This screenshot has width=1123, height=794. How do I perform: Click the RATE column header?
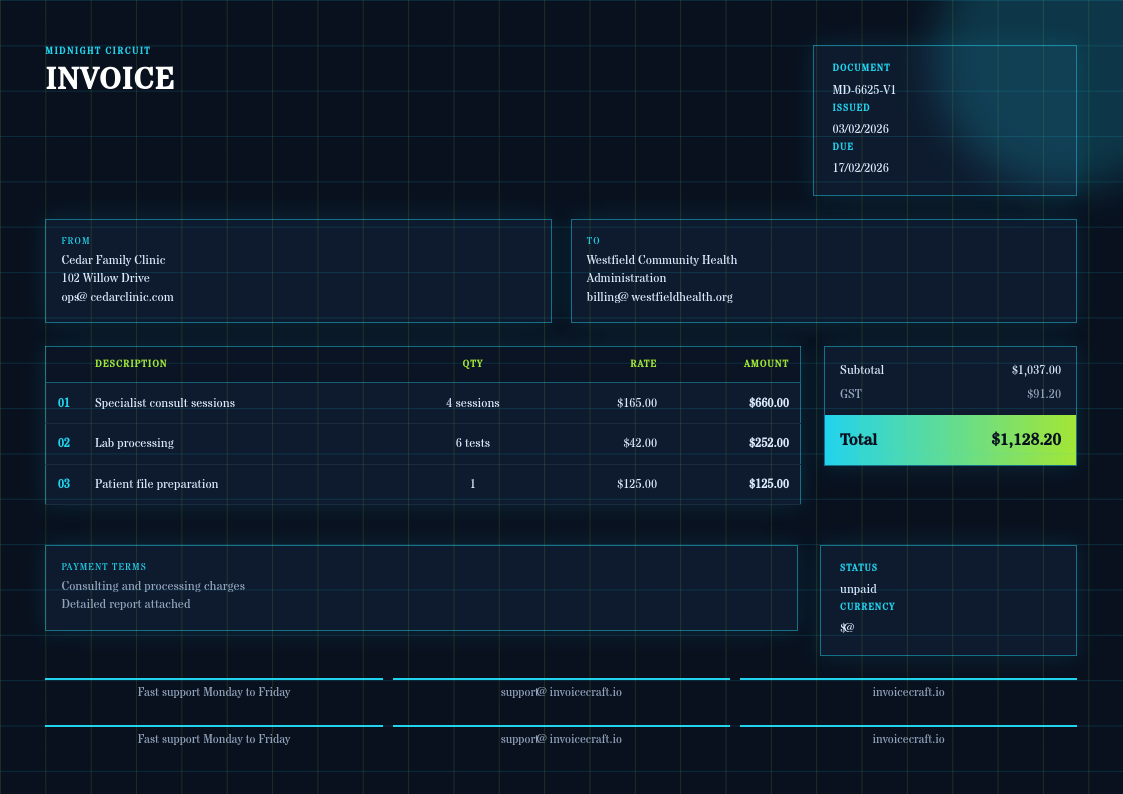[x=643, y=364]
